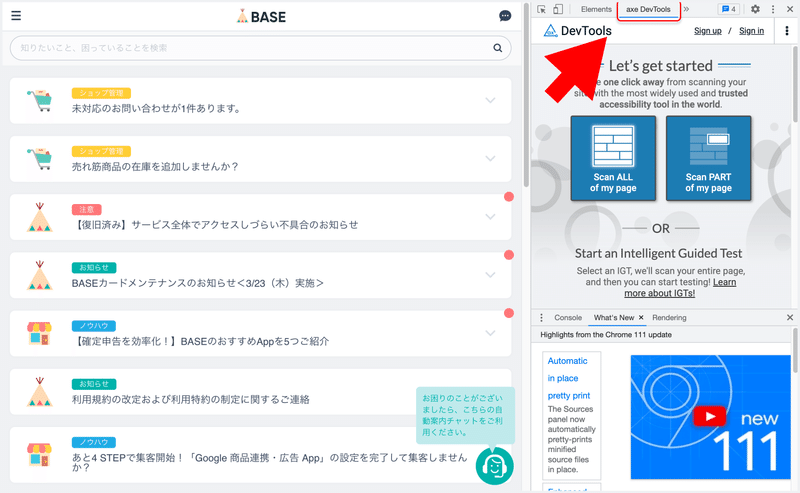The width and height of the screenshot is (800, 493).
Task: Open 利用規約の改定および利用特約 notice text
Action: (190, 399)
